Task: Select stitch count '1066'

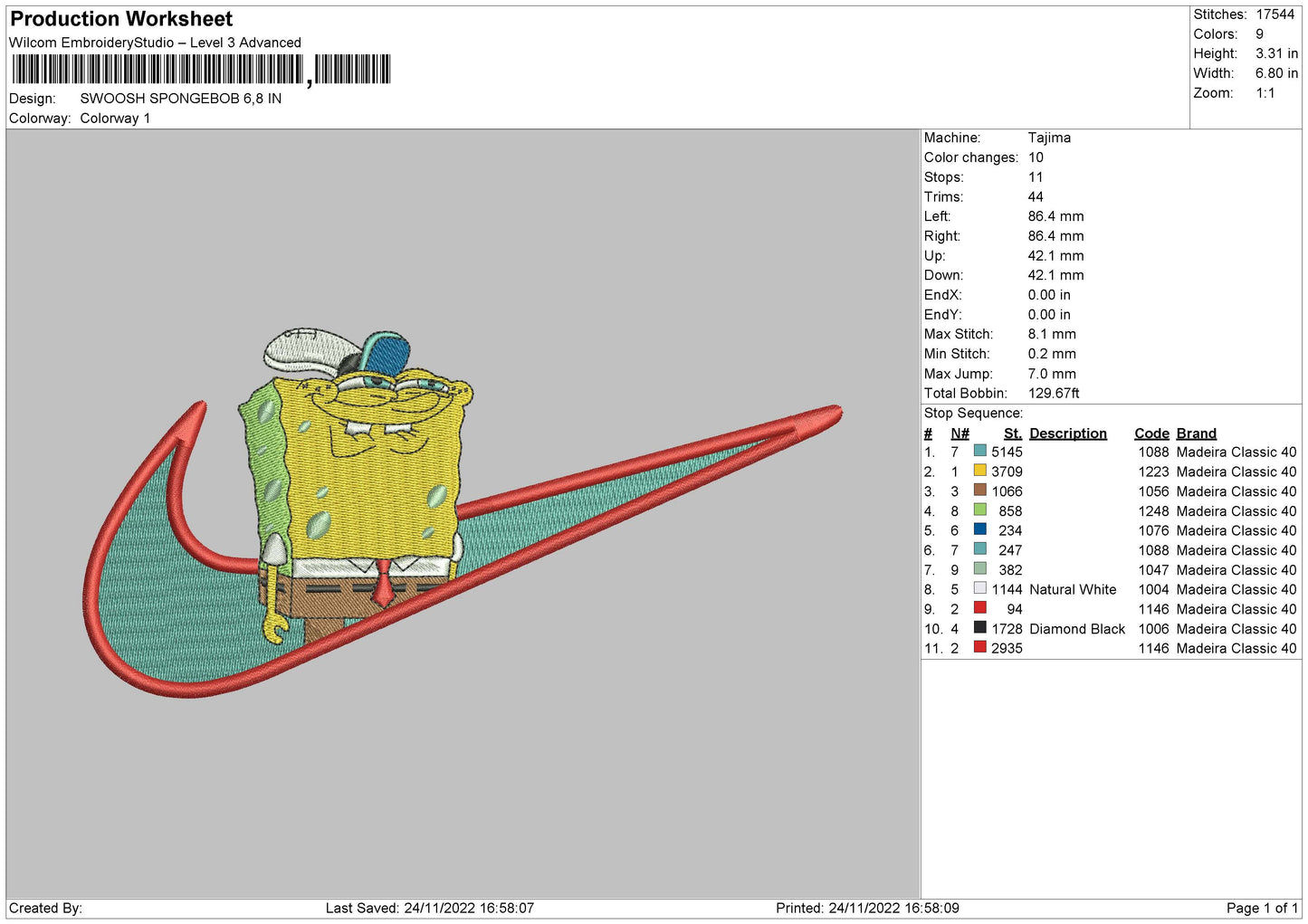Action: 1007,491
